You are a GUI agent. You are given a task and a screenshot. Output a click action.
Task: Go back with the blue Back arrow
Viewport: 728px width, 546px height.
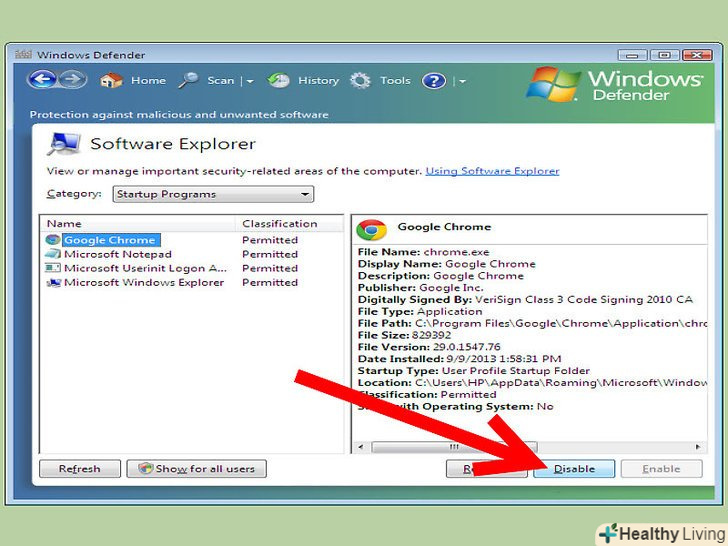point(42,80)
